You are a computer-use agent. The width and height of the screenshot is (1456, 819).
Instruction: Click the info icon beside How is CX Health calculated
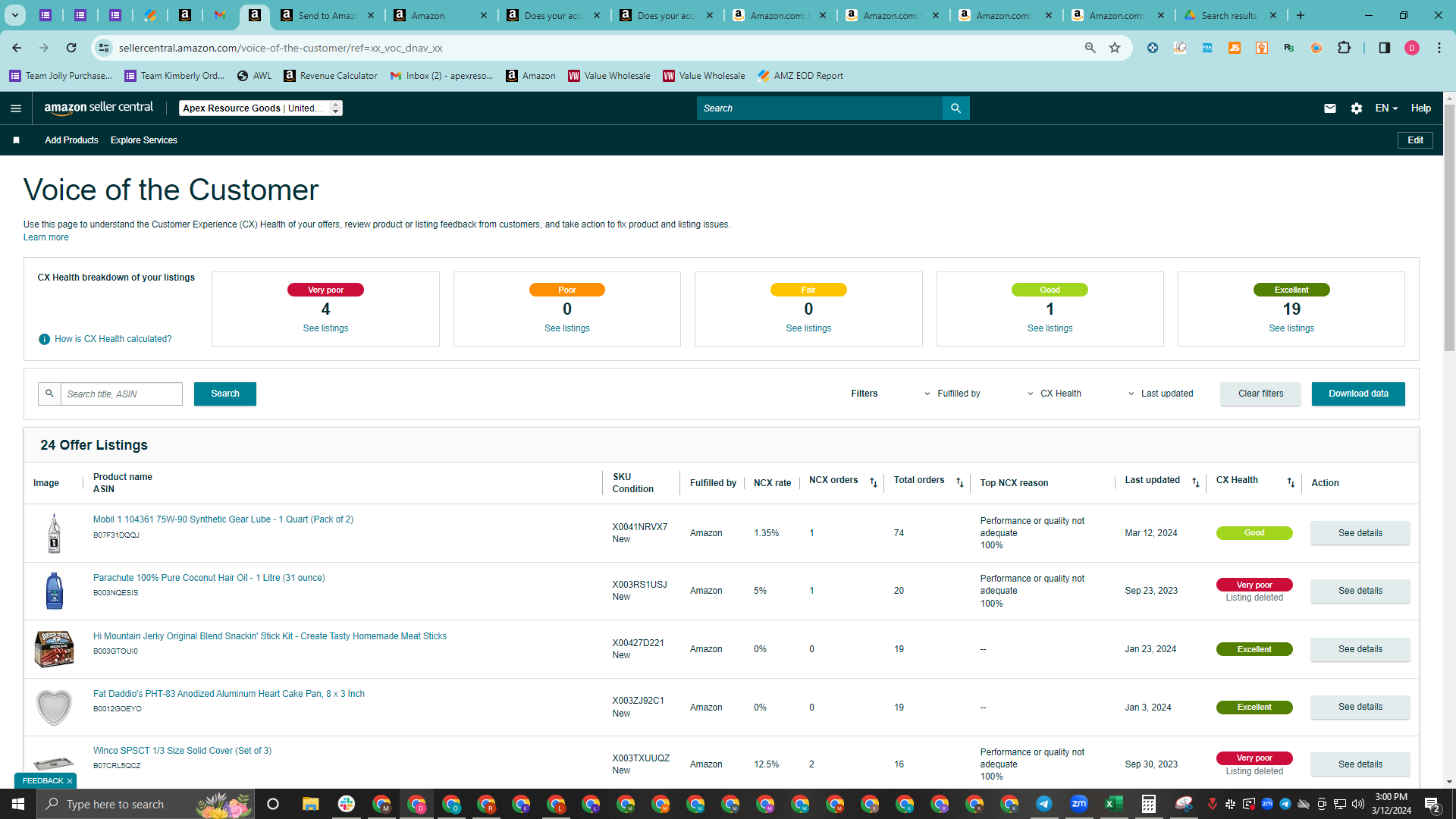pos(44,339)
